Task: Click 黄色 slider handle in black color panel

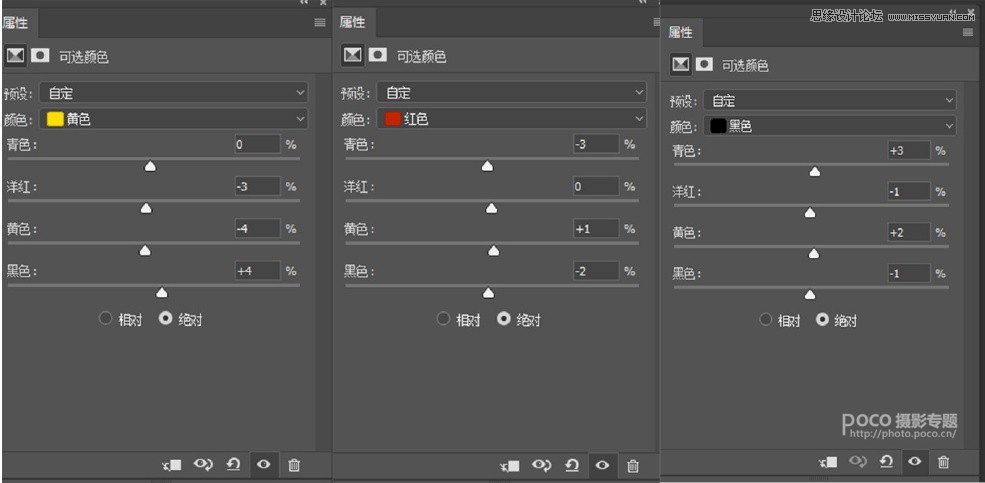Action: tap(814, 254)
